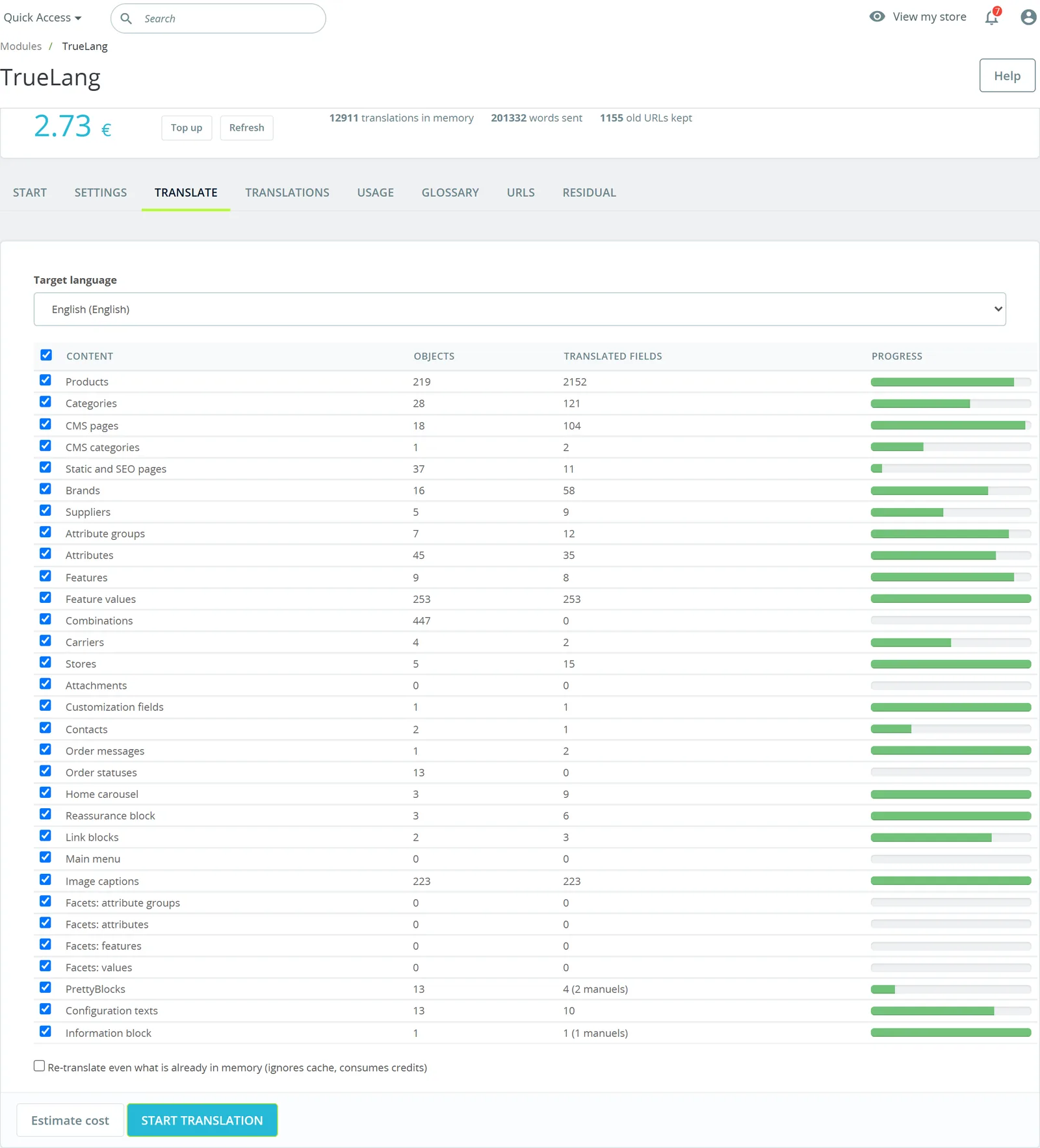Click the Facets: attribute groups row label

pyautogui.click(x=123, y=902)
